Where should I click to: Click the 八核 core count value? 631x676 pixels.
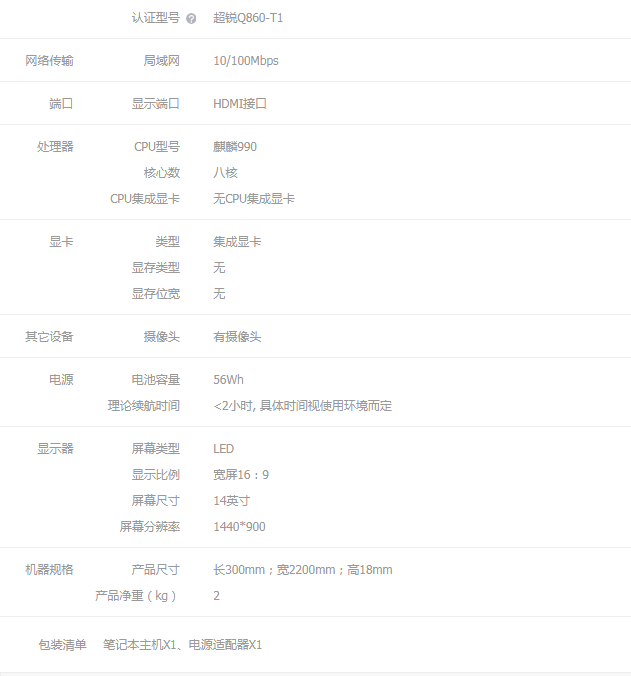225,173
